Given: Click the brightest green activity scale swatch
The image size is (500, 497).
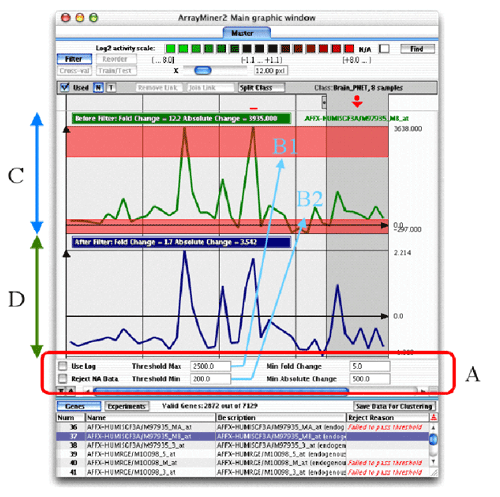Looking at the screenshot, I should pyautogui.click(x=170, y=49).
